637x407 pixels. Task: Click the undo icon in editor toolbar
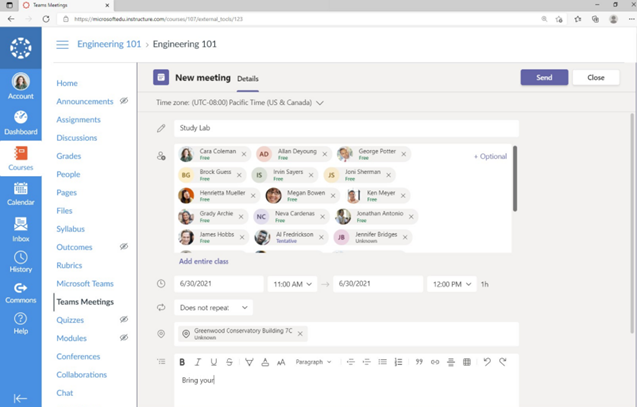pos(487,362)
